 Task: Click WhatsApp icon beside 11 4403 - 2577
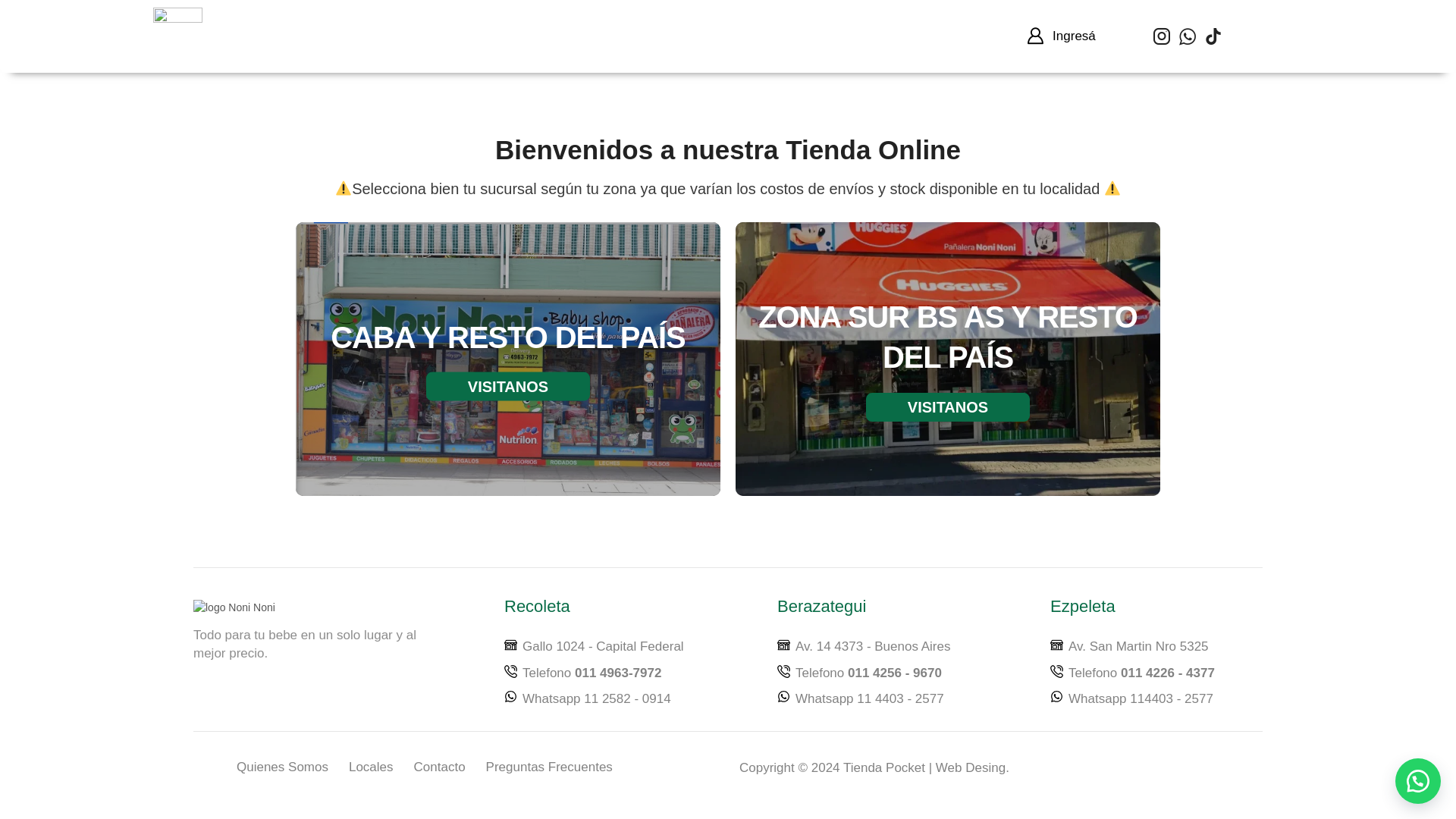(783, 697)
